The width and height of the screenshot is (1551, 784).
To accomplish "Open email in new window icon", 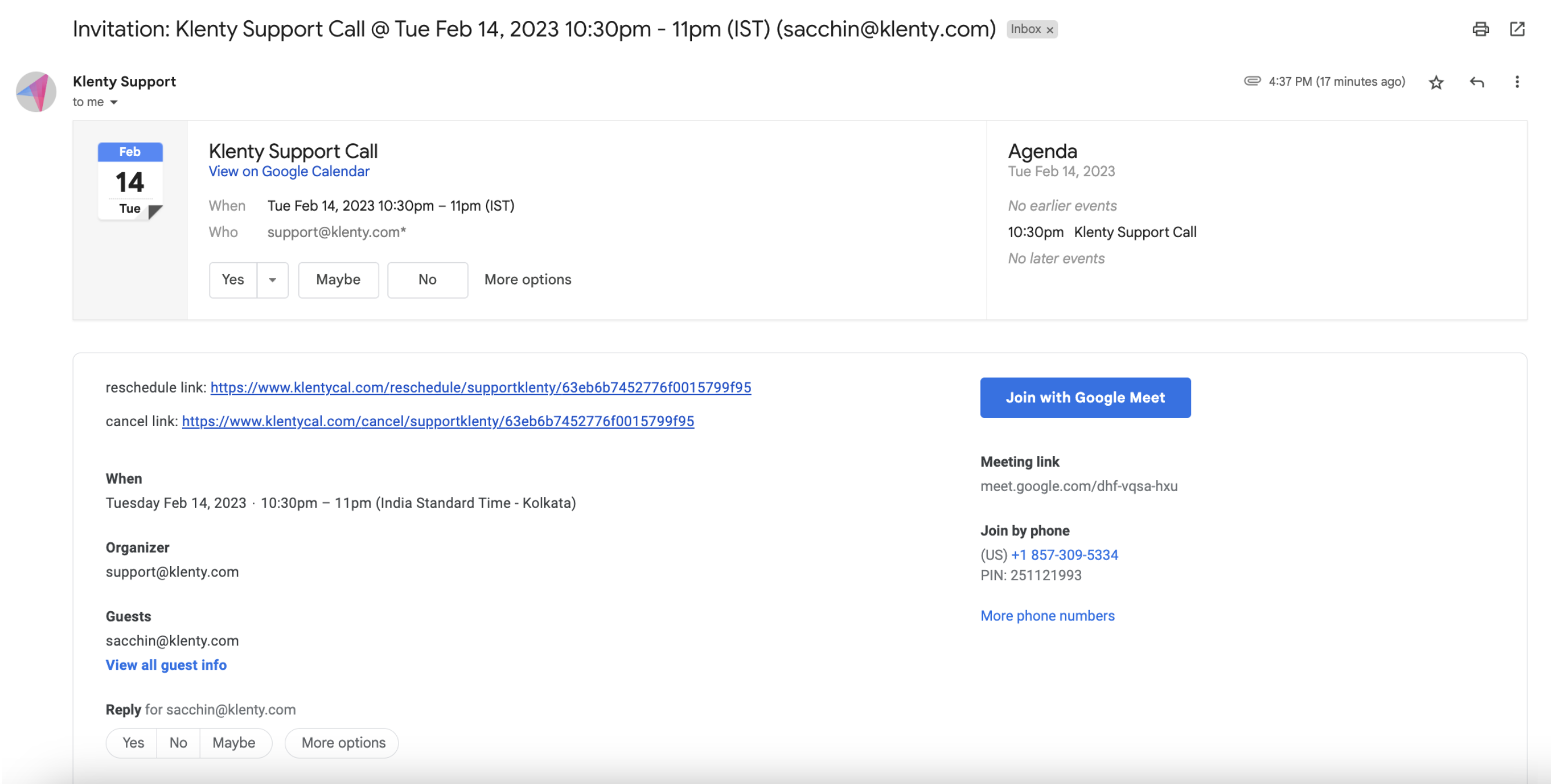I will (x=1517, y=29).
